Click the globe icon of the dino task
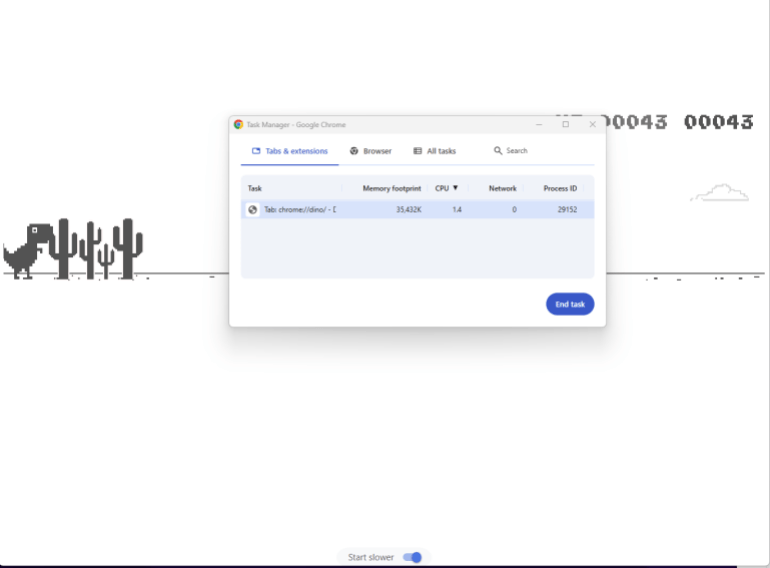The height and width of the screenshot is (568, 770). 252,210
